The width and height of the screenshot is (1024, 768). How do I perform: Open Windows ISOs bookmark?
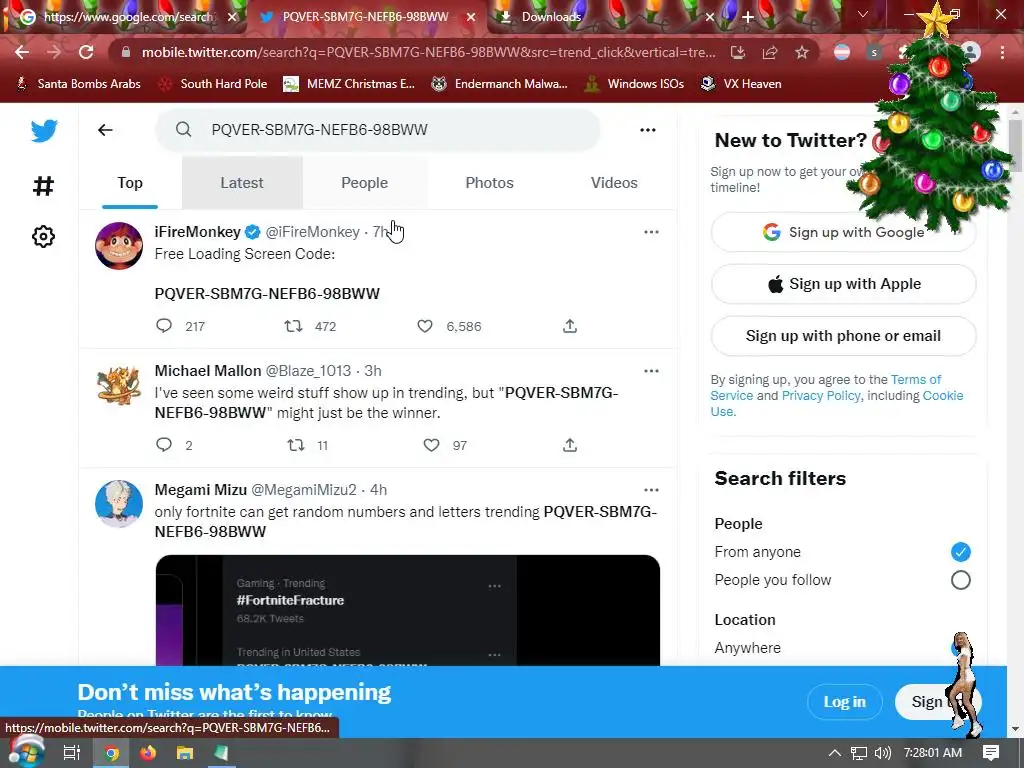click(634, 84)
